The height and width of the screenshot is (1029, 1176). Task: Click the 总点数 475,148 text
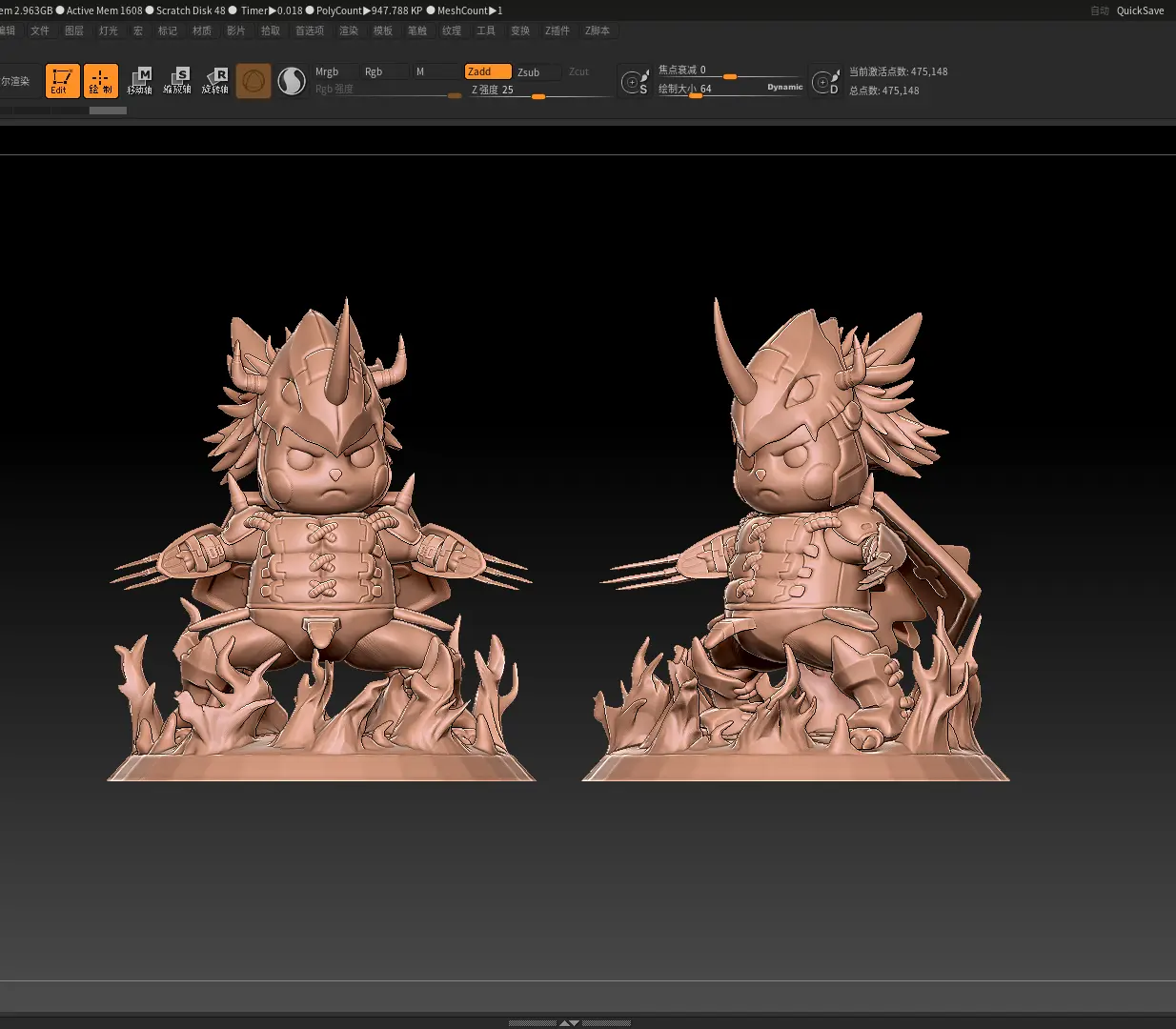pyautogui.click(x=884, y=91)
